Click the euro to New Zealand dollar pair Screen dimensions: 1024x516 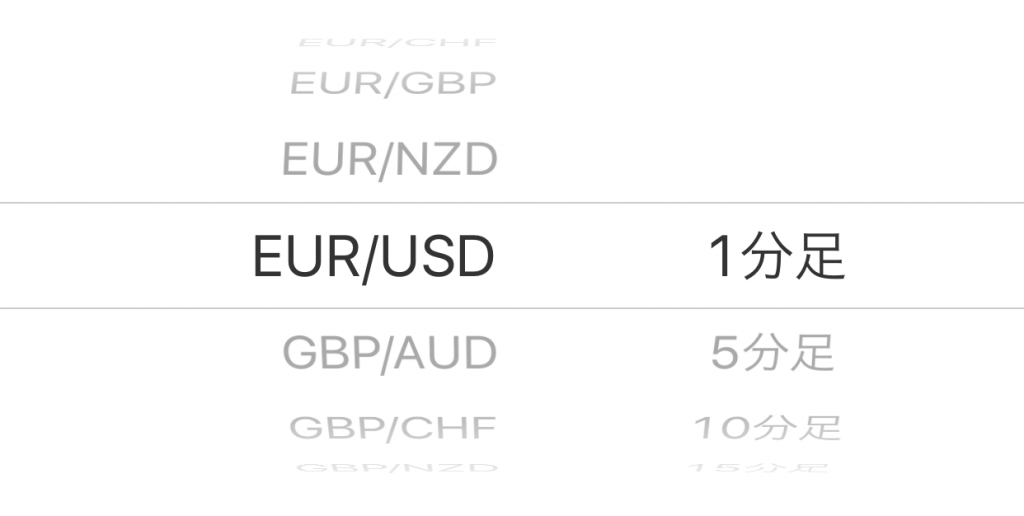[x=390, y=160]
